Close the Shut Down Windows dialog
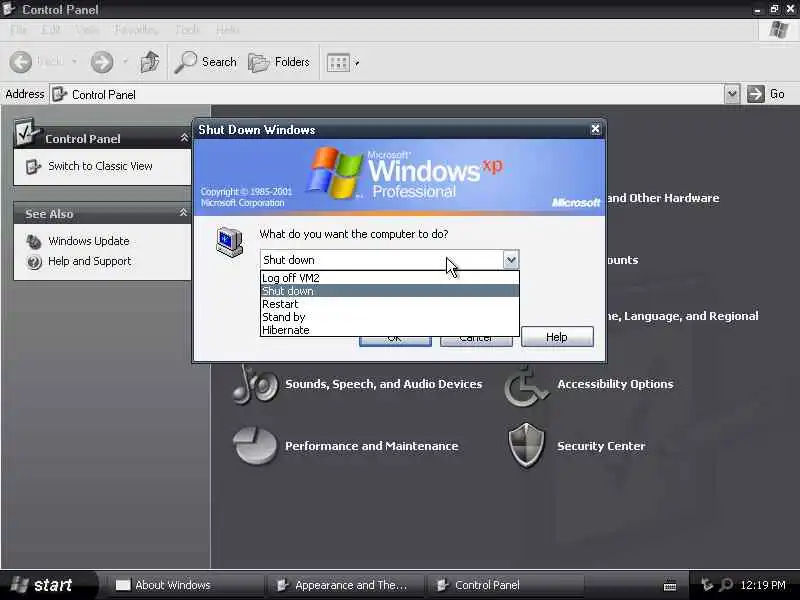This screenshot has width=800, height=600. pos(595,129)
